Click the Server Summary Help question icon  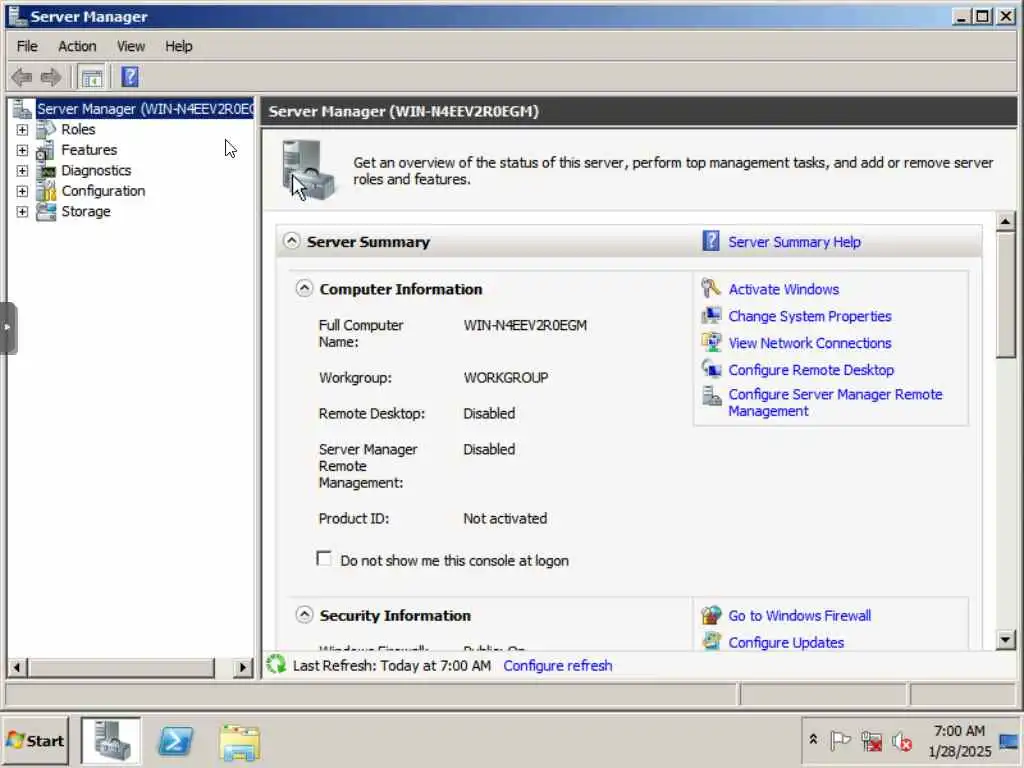pos(711,242)
